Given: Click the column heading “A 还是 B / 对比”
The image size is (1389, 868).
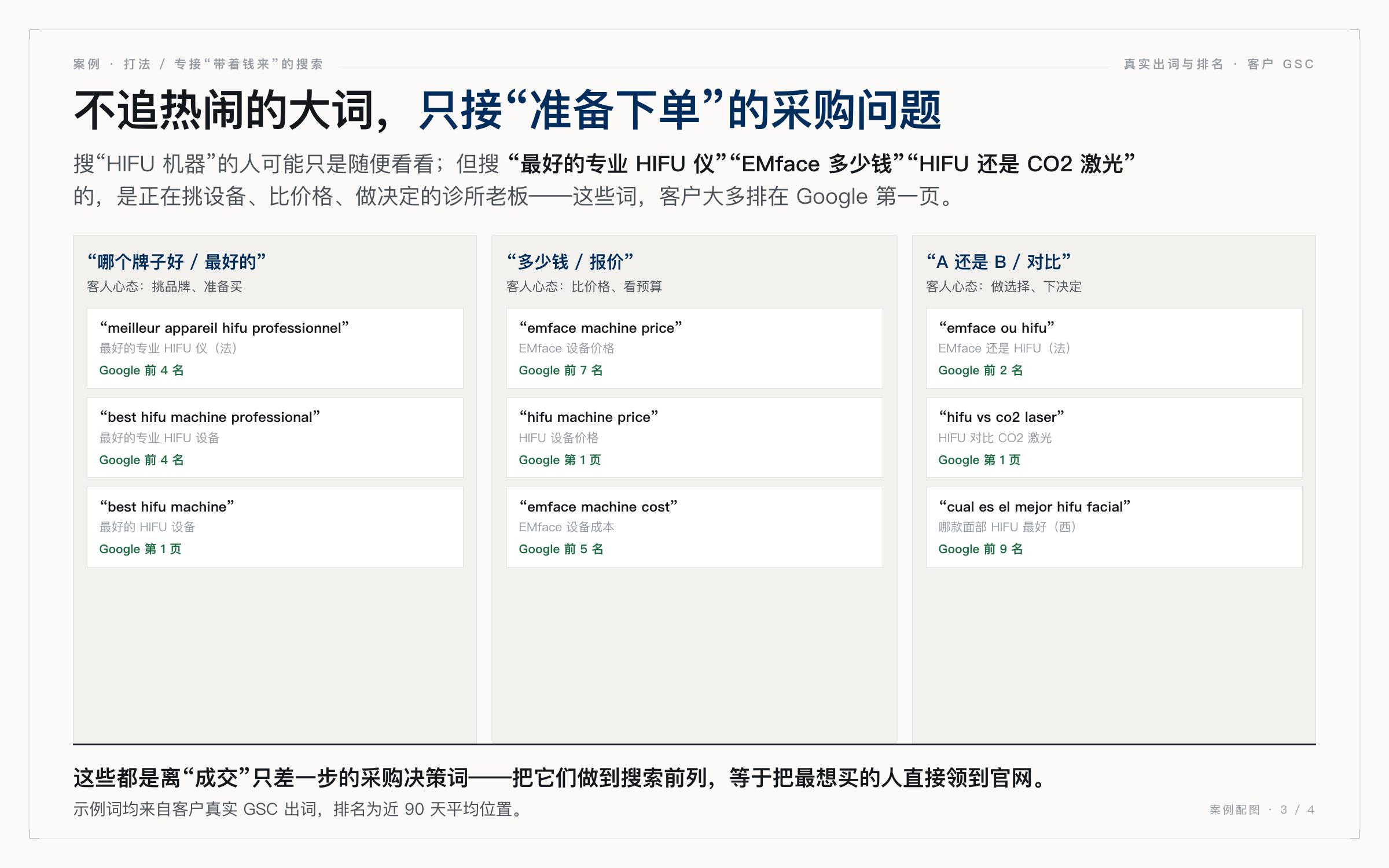Looking at the screenshot, I should 998,262.
